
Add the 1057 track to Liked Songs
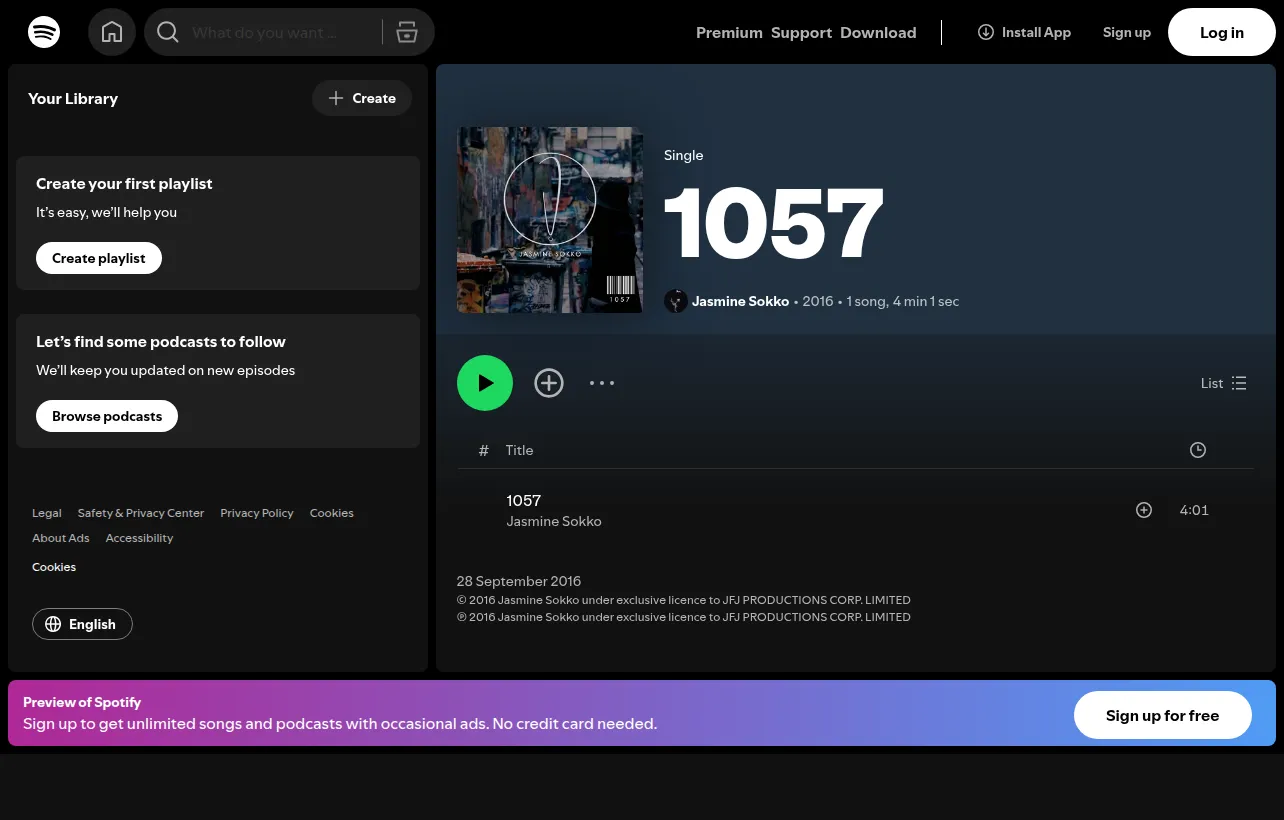(1144, 510)
